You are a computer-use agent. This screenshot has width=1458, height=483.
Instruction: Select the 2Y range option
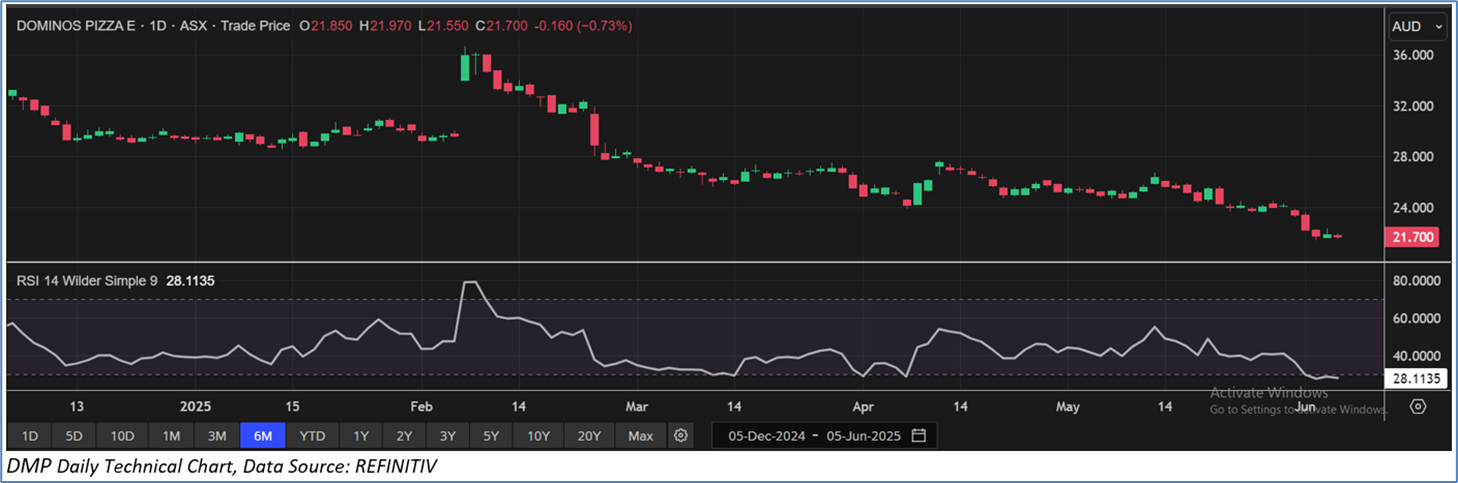[x=404, y=436]
